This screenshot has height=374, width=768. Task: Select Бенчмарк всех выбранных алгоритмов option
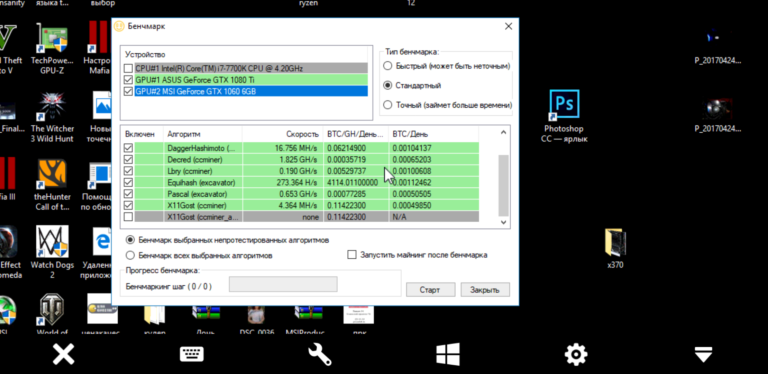coord(130,255)
